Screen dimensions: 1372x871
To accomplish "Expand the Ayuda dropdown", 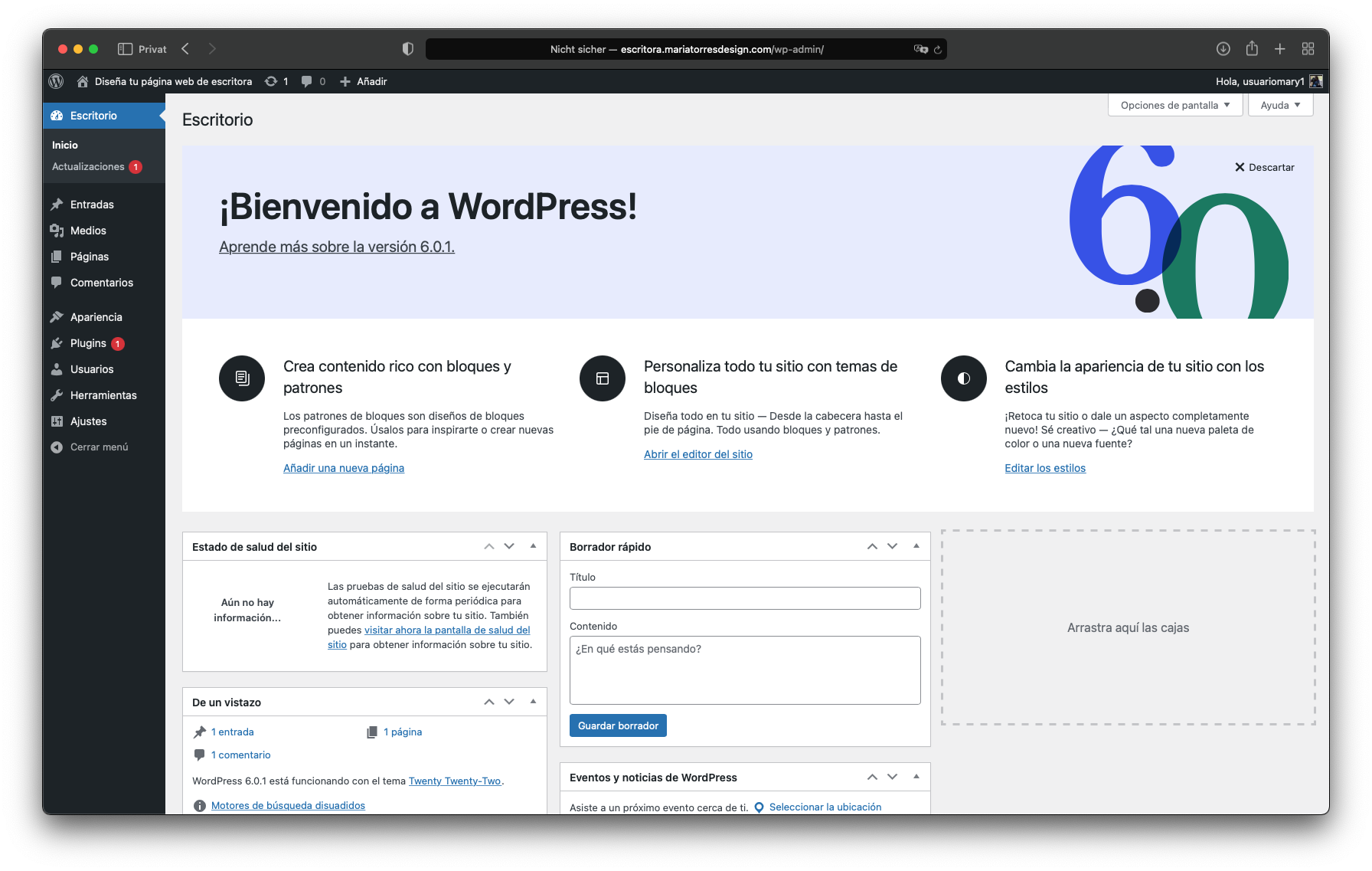I will [1279, 105].
